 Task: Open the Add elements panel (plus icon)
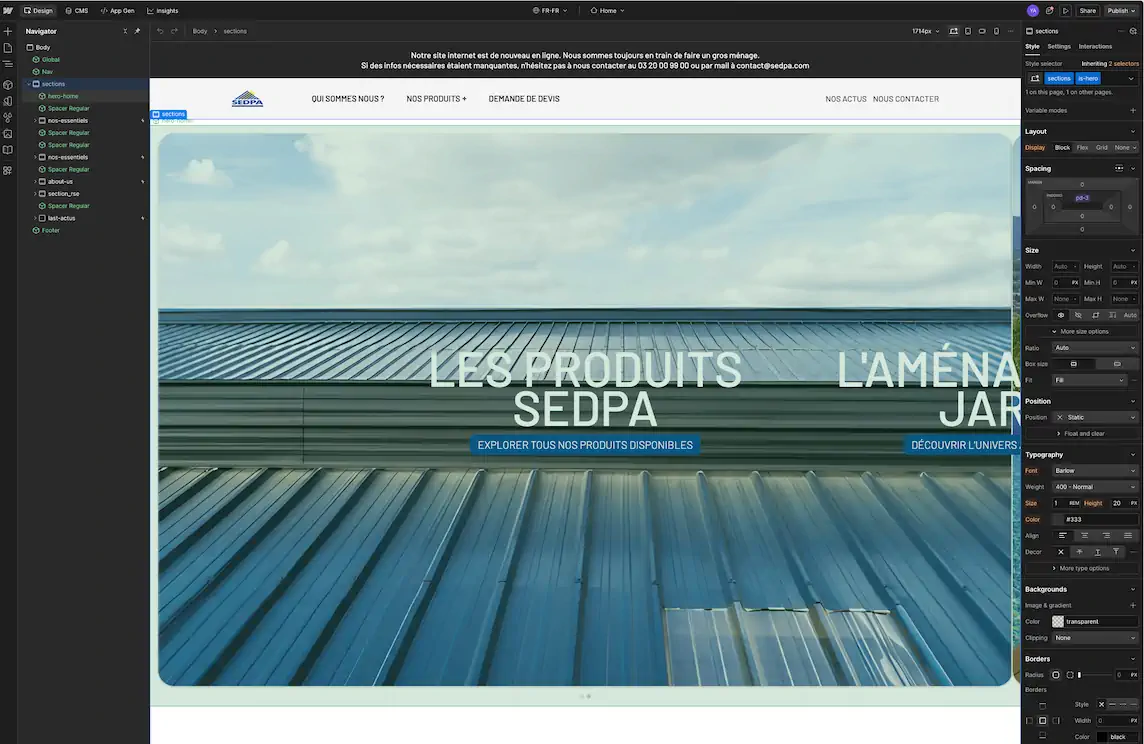8,31
